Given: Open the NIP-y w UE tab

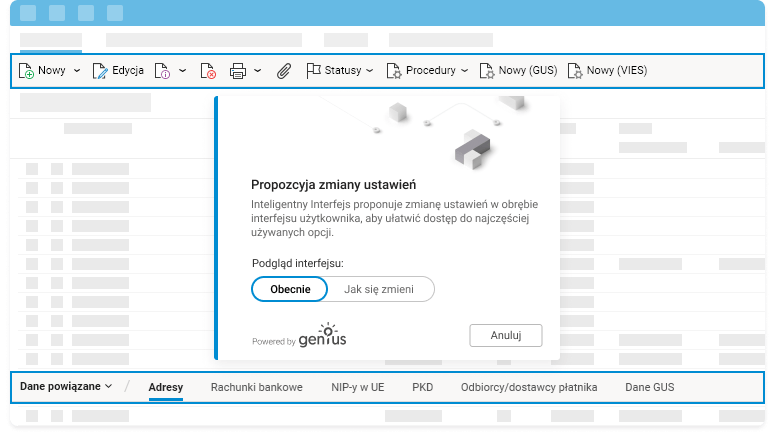Looking at the screenshot, I should (357, 386).
